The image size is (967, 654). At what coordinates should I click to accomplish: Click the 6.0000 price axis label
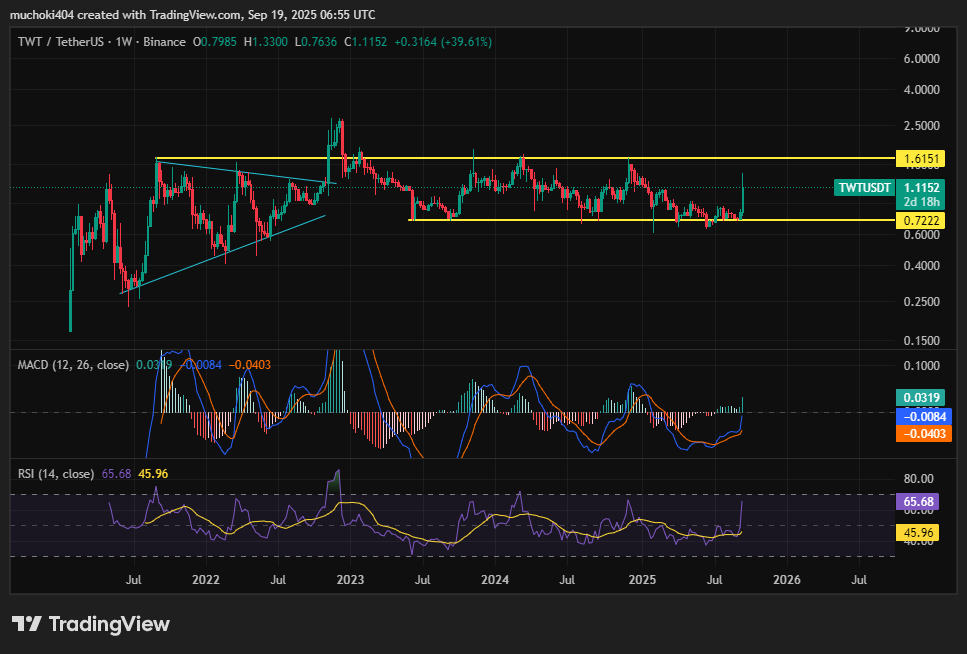pos(921,59)
